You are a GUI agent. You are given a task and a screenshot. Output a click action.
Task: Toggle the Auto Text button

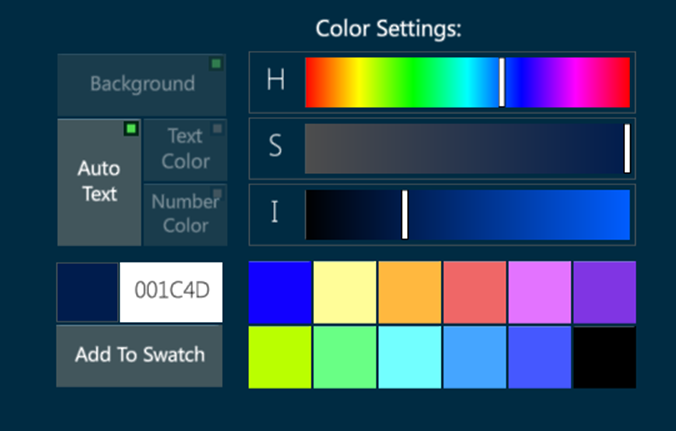point(99,182)
